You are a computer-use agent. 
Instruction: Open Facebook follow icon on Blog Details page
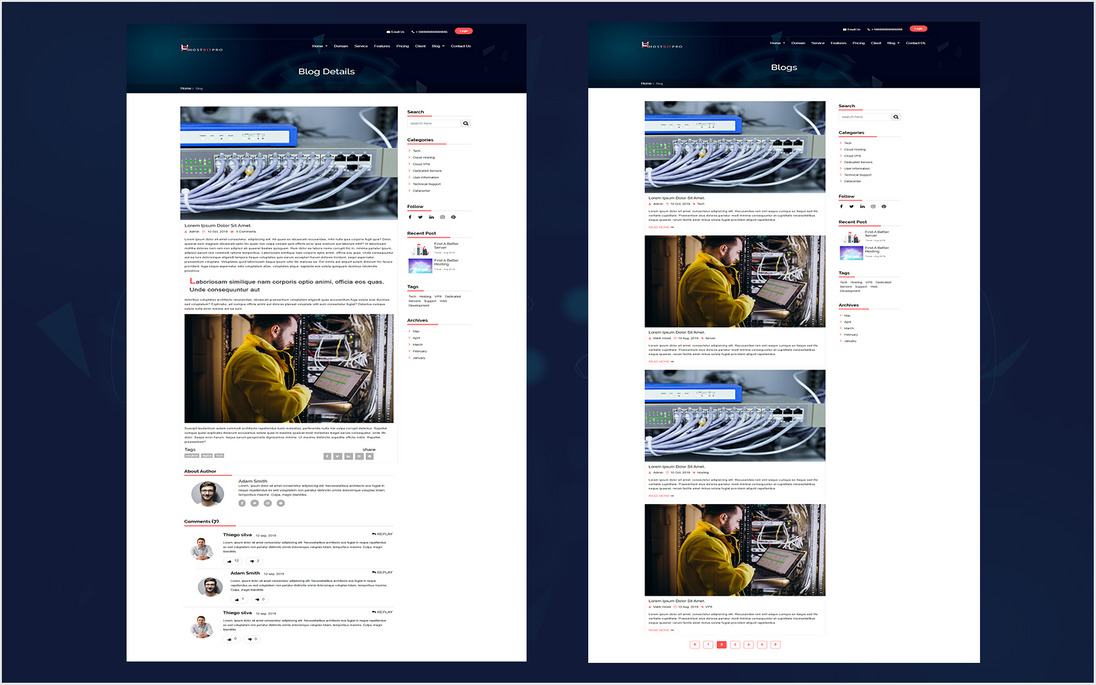(x=410, y=217)
